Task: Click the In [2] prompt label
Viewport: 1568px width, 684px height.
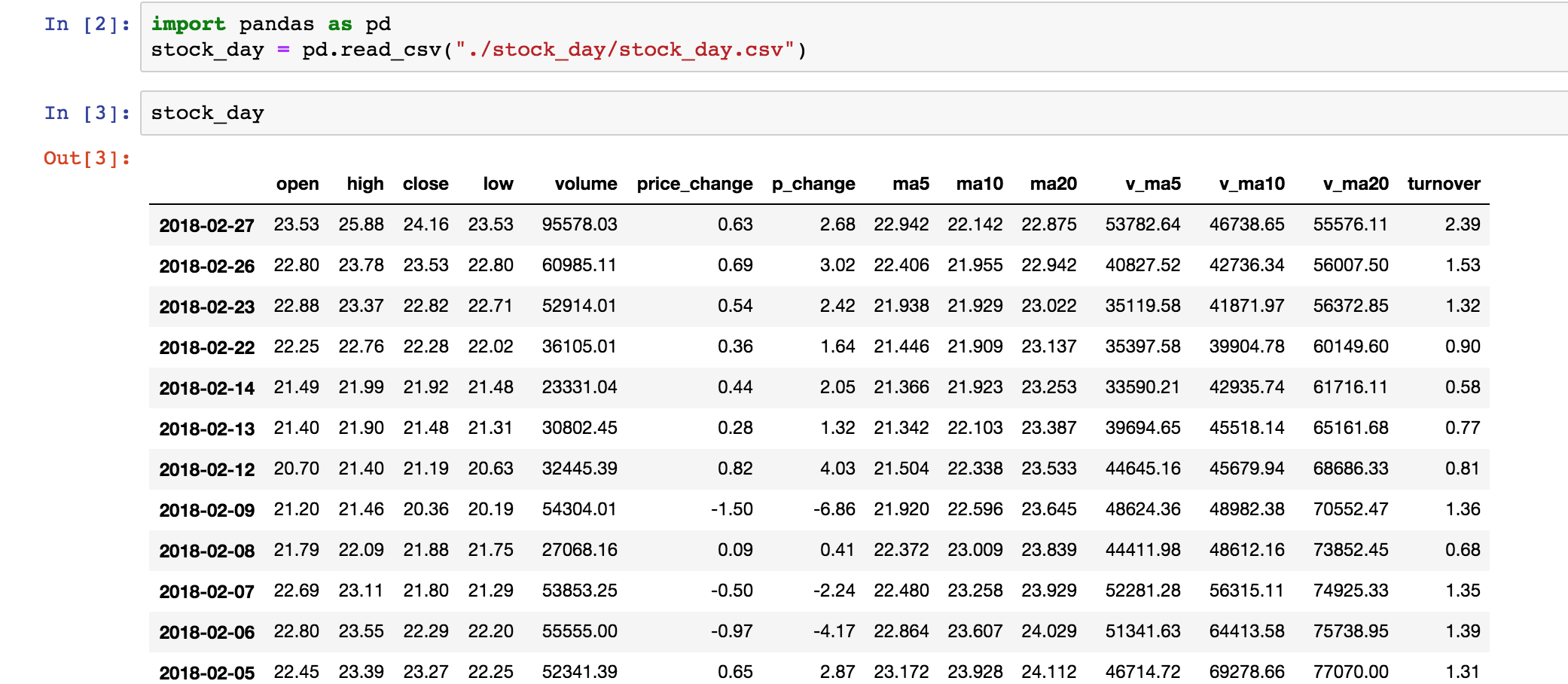Action: pos(87,24)
